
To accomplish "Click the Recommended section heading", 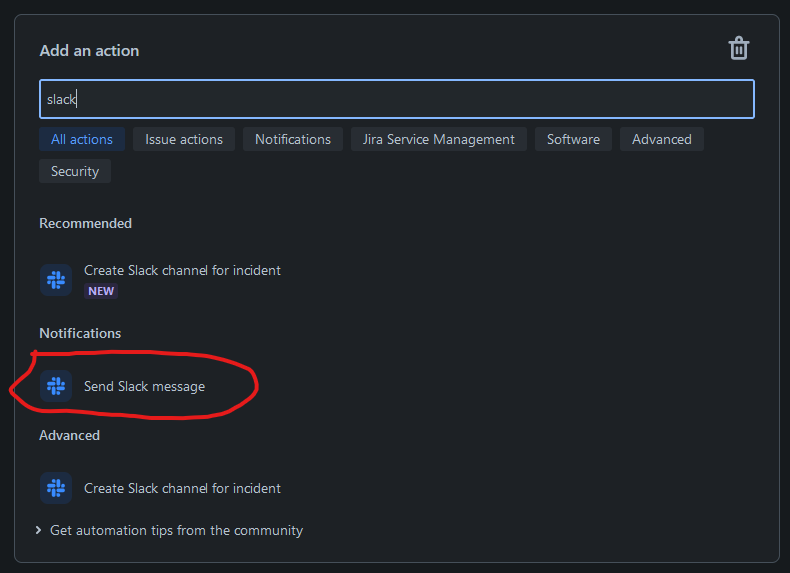I will 86,223.
